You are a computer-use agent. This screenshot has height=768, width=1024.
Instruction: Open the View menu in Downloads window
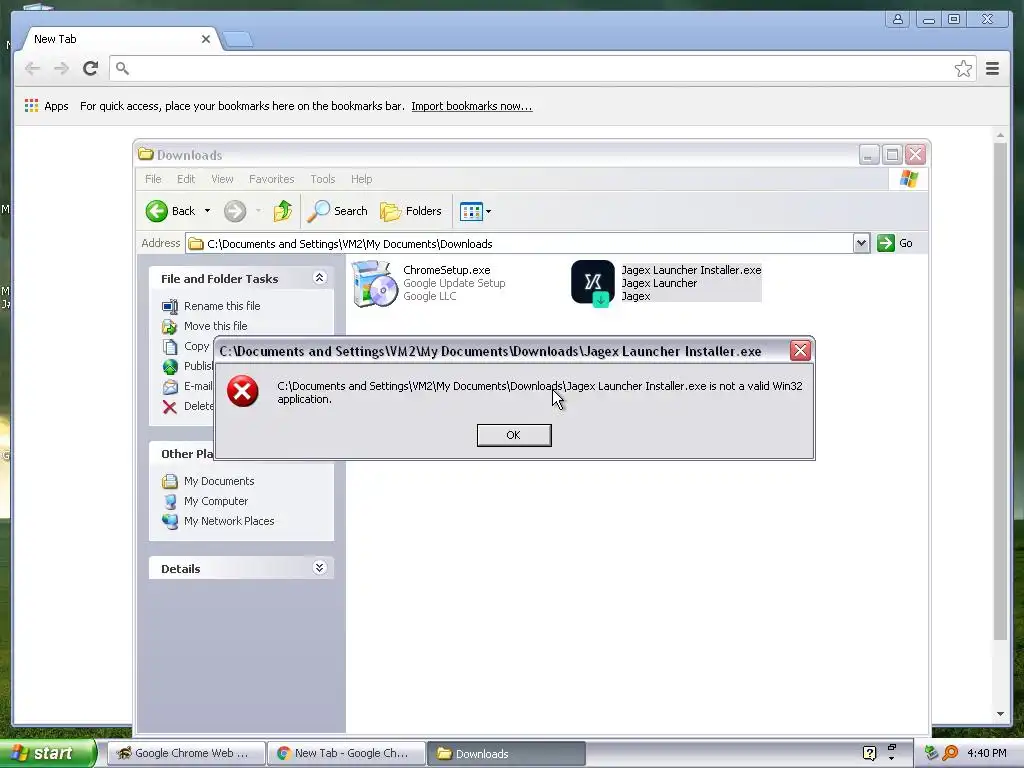point(222,179)
